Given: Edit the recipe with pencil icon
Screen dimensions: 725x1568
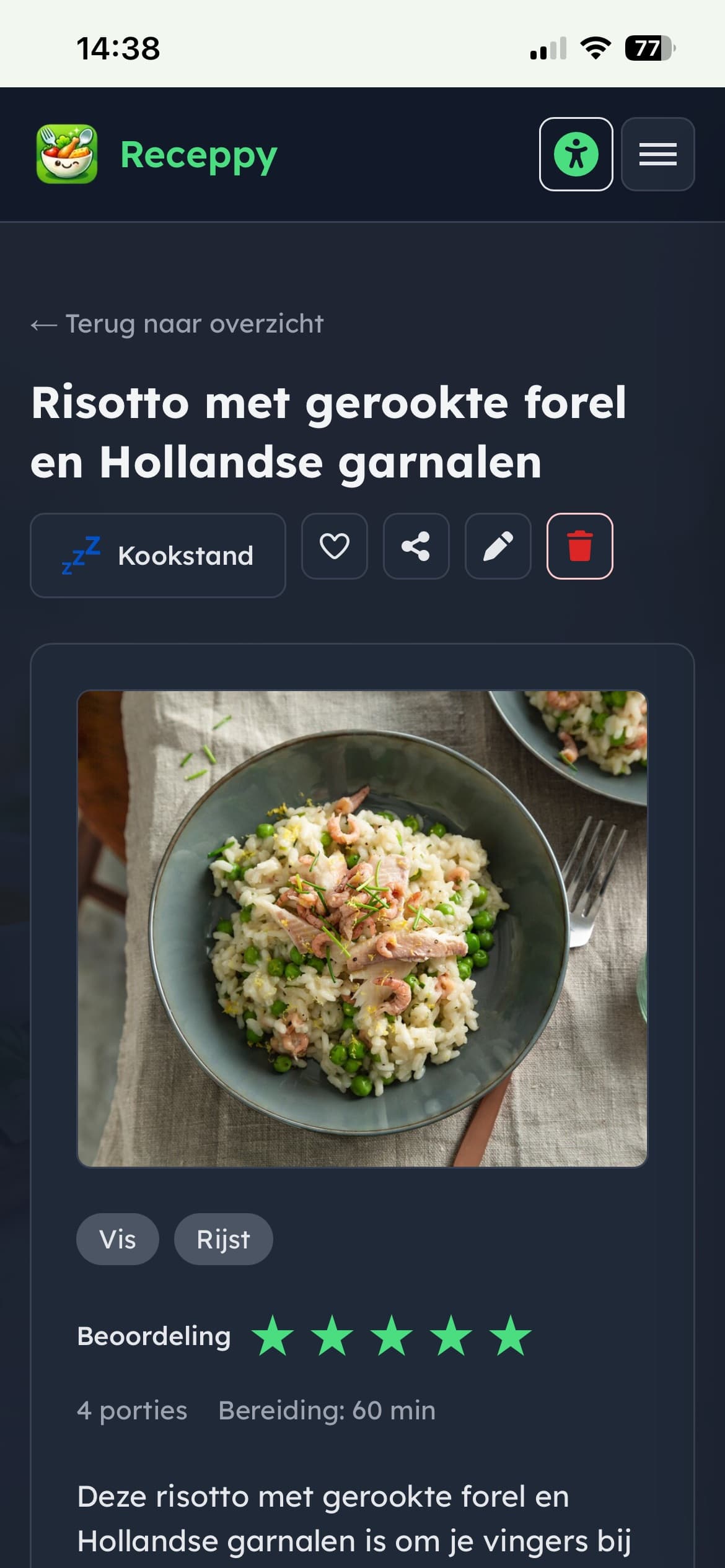Looking at the screenshot, I should (498, 546).
